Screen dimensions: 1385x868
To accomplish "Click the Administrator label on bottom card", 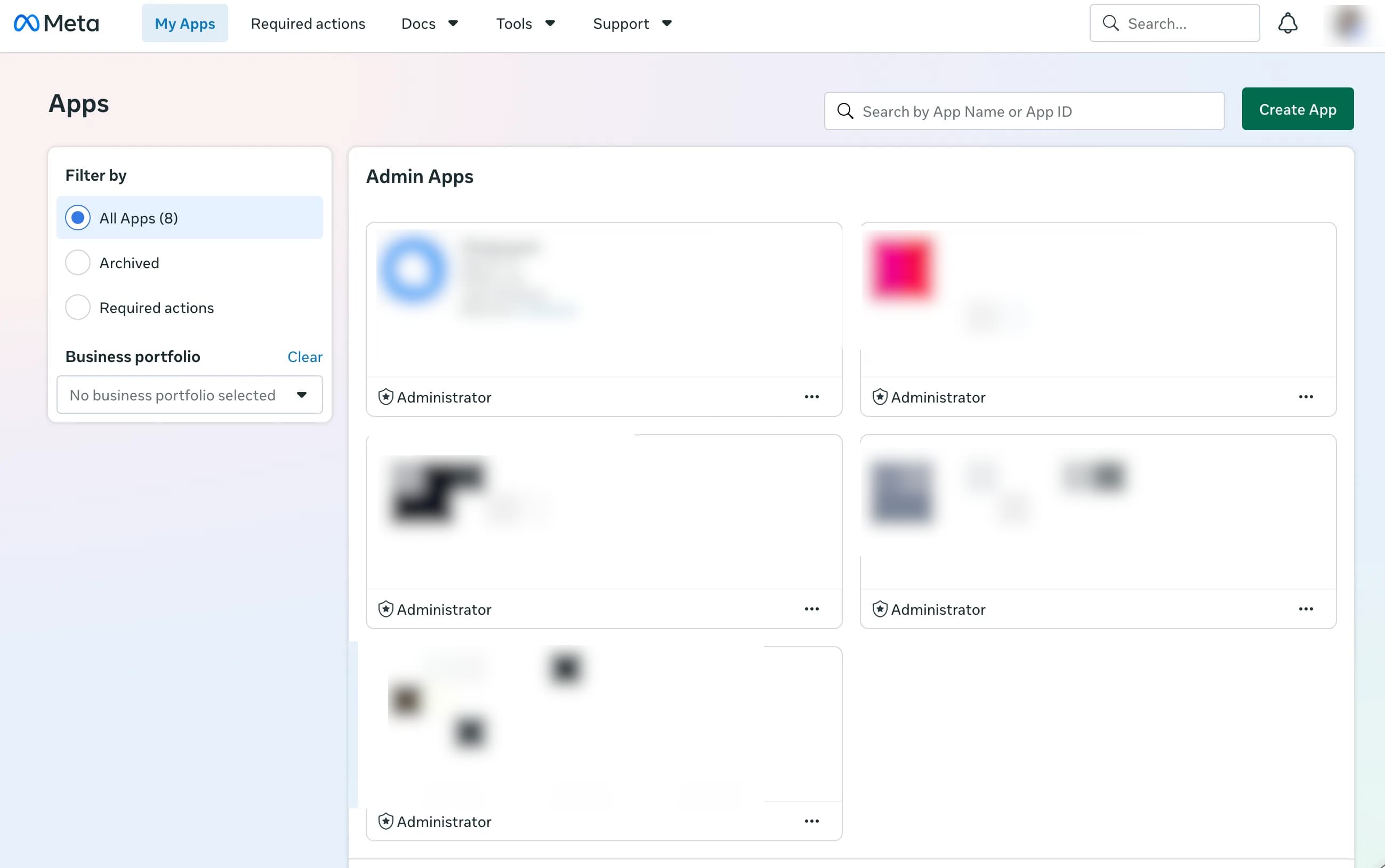I will click(x=444, y=822).
